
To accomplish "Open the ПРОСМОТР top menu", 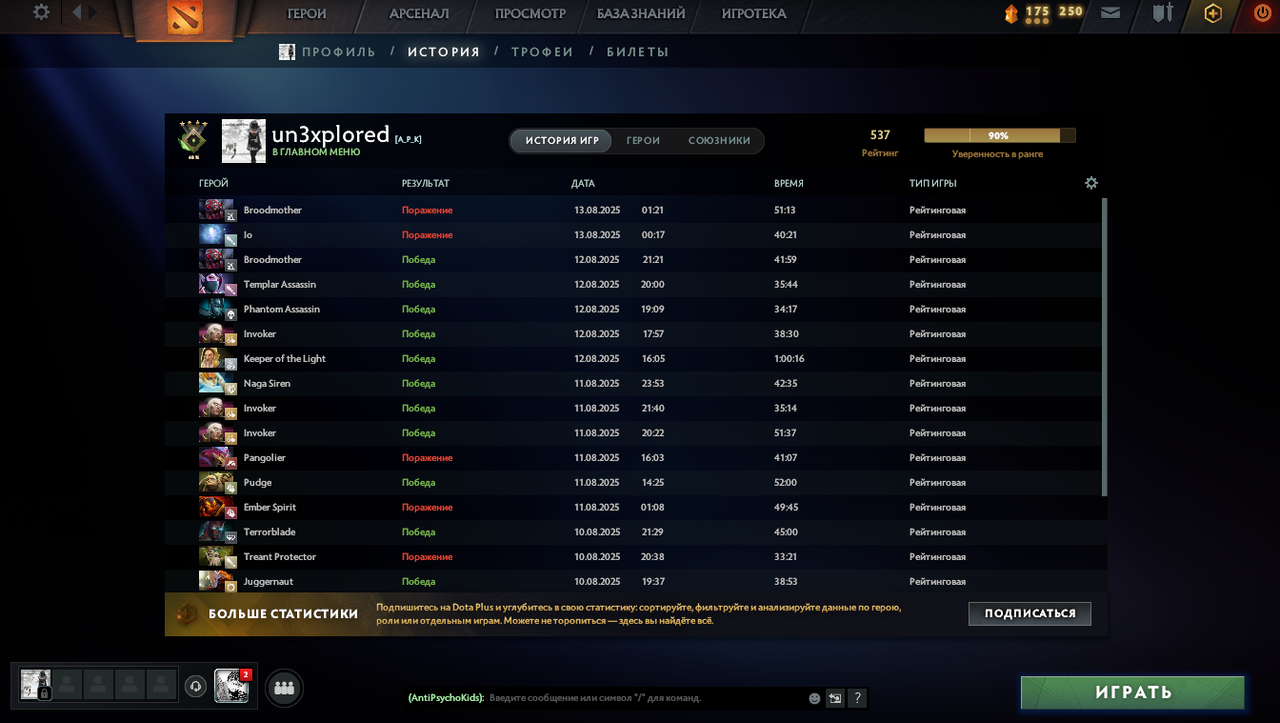I will point(530,14).
